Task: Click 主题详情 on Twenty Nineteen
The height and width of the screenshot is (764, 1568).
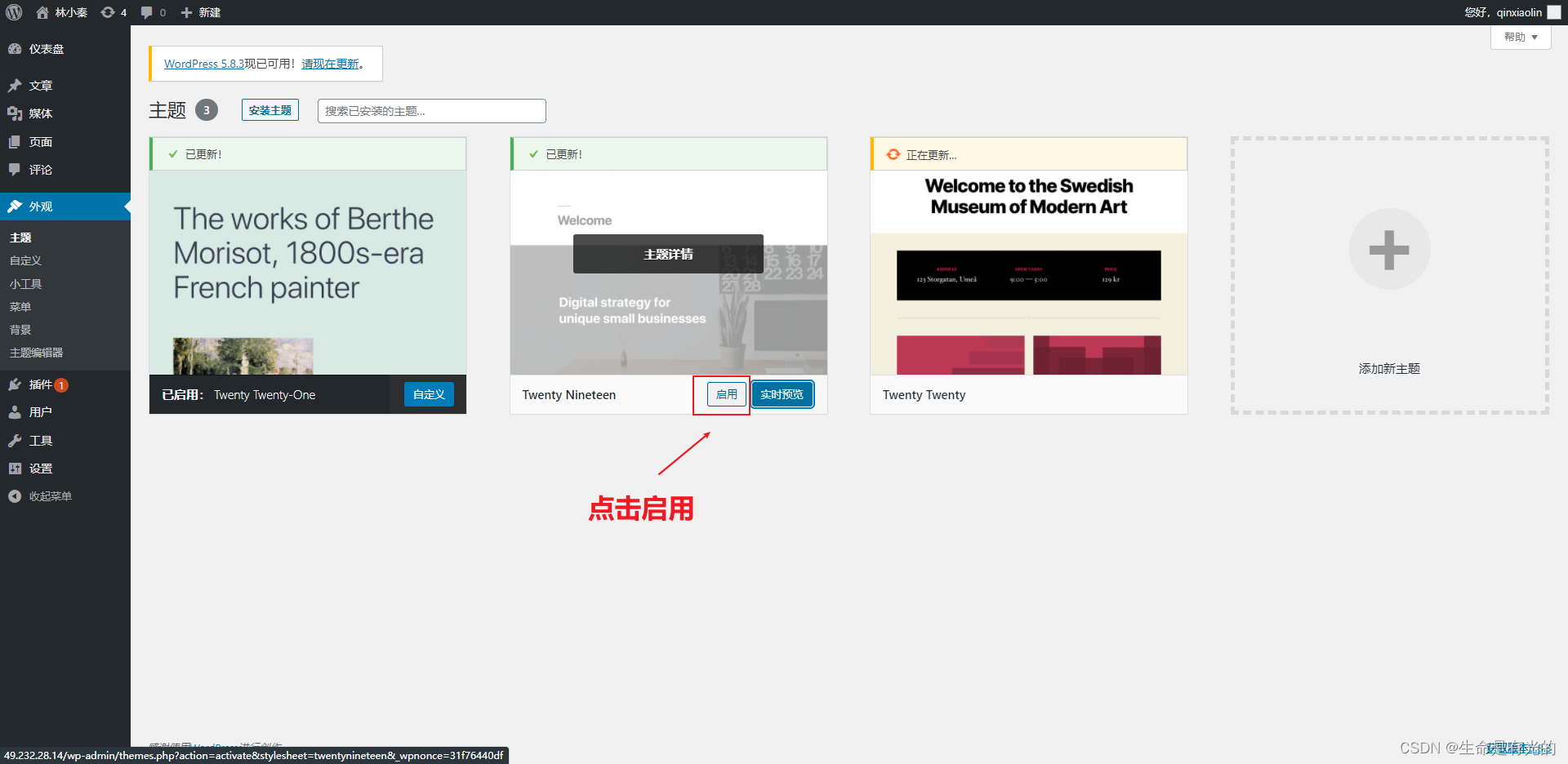Action: pos(668,254)
